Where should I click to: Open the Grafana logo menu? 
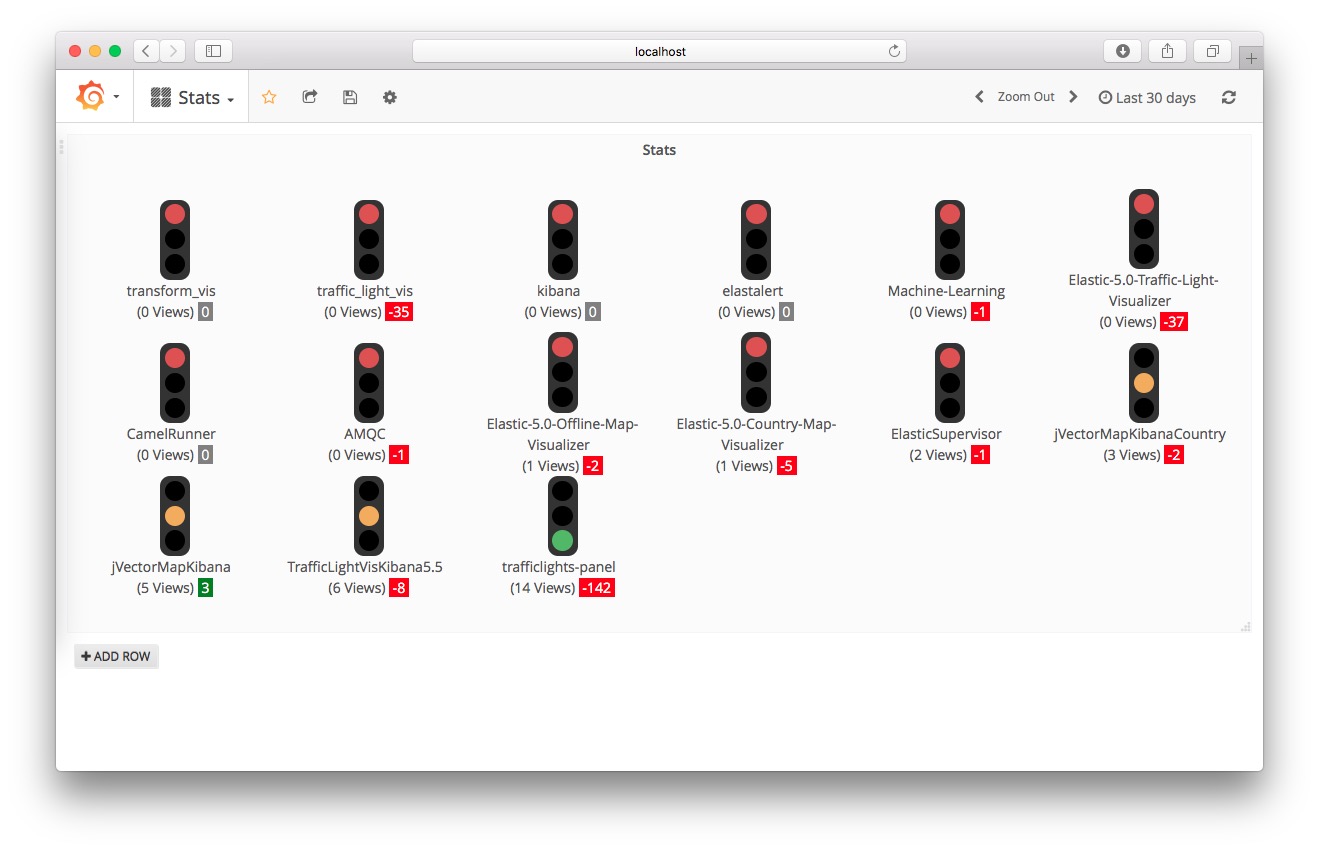tap(97, 97)
